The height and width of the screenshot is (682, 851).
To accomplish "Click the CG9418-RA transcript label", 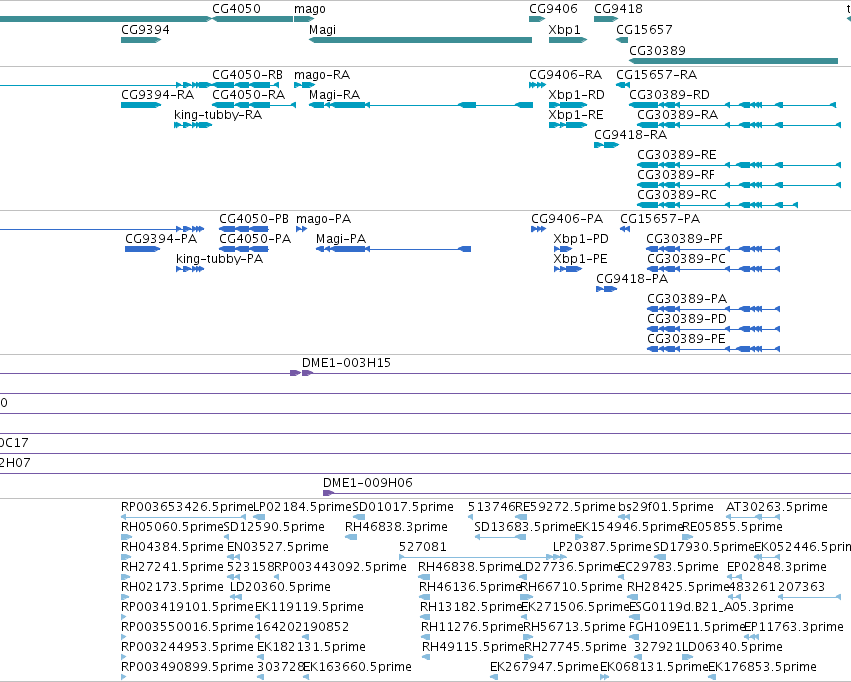I will point(631,135).
